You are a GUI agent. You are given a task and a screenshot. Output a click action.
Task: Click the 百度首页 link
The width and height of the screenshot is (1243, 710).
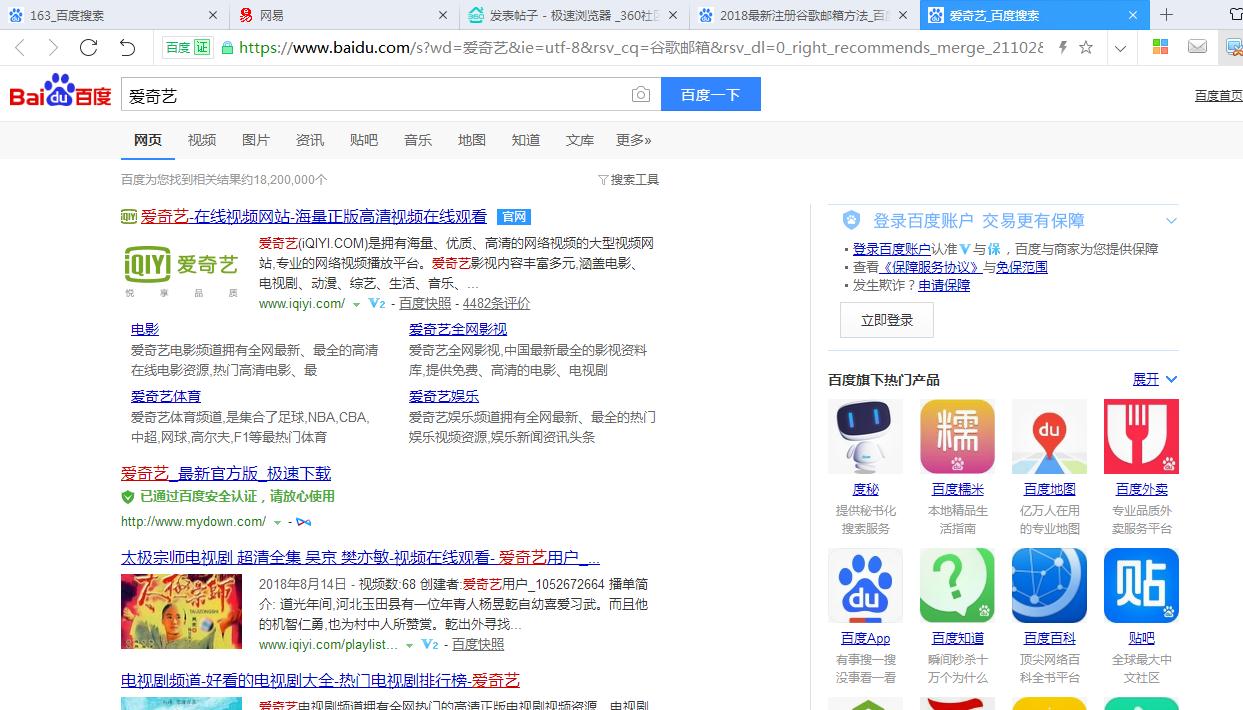(1218, 95)
